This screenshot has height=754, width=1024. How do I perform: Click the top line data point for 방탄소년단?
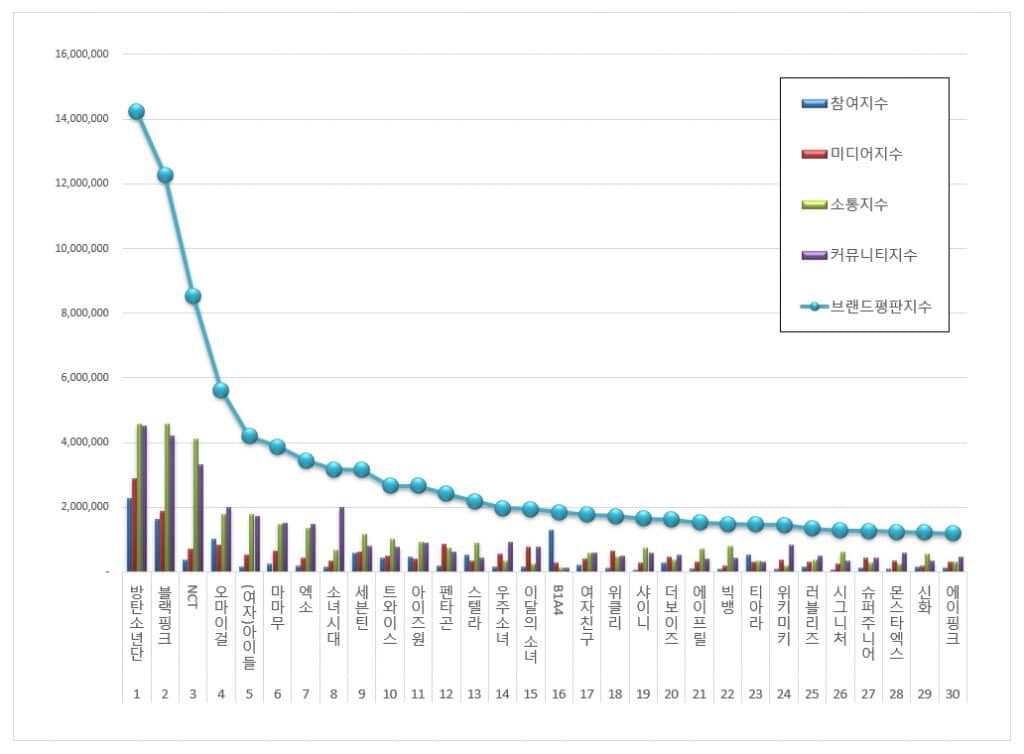136,112
